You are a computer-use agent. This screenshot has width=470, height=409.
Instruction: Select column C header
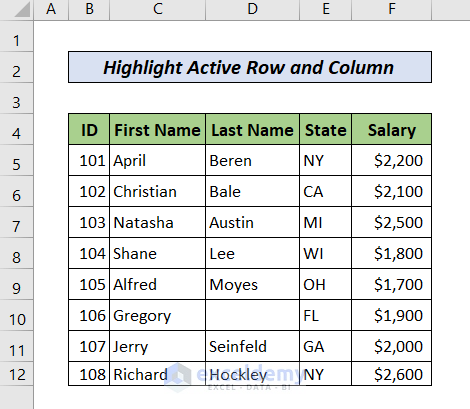(x=158, y=9)
